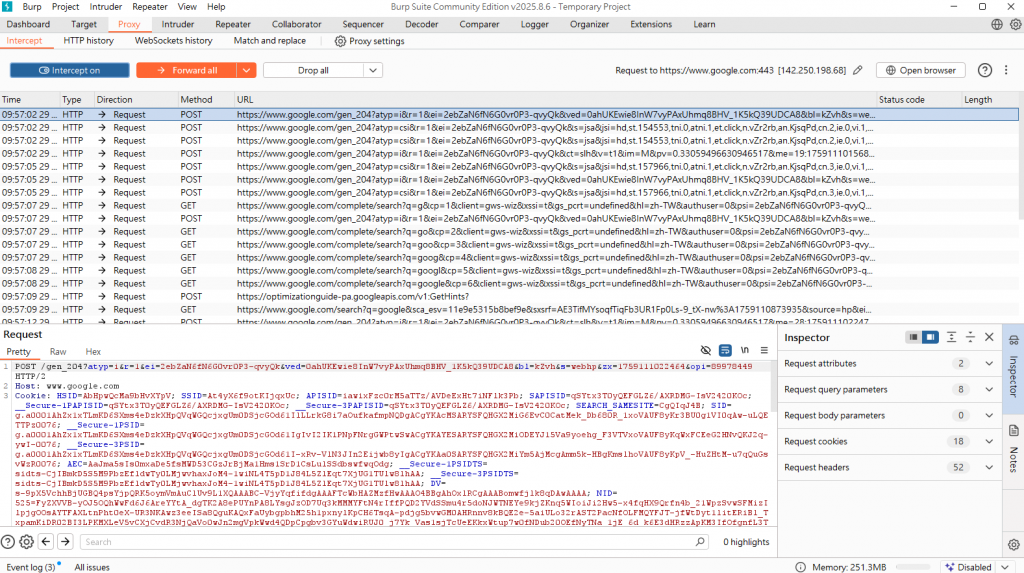Screen dimensions: 1024x573
Task: Open the globe icon in top bar
Action: 997,24
